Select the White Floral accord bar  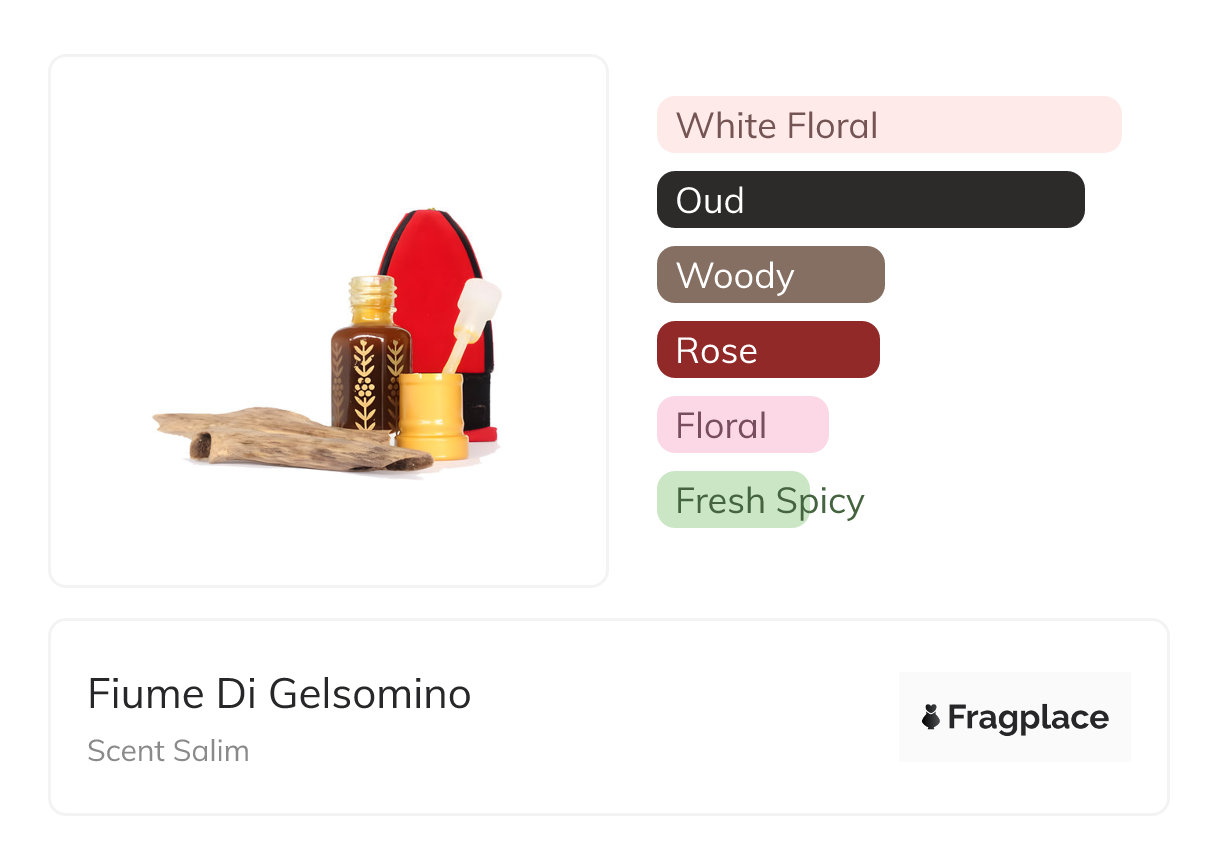pyautogui.click(x=888, y=125)
